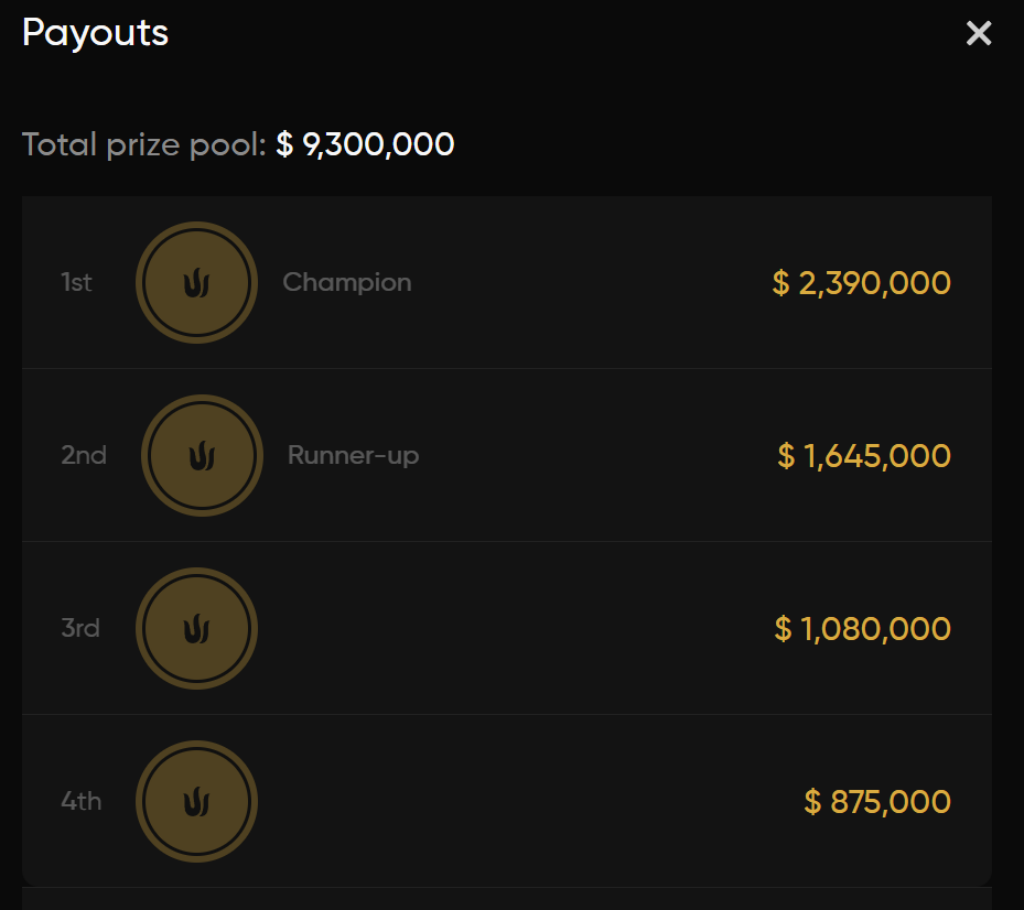The width and height of the screenshot is (1024, 910).
Task: Click the $ 1,080,000 third prize amount
Action: [x=862, y=629]
